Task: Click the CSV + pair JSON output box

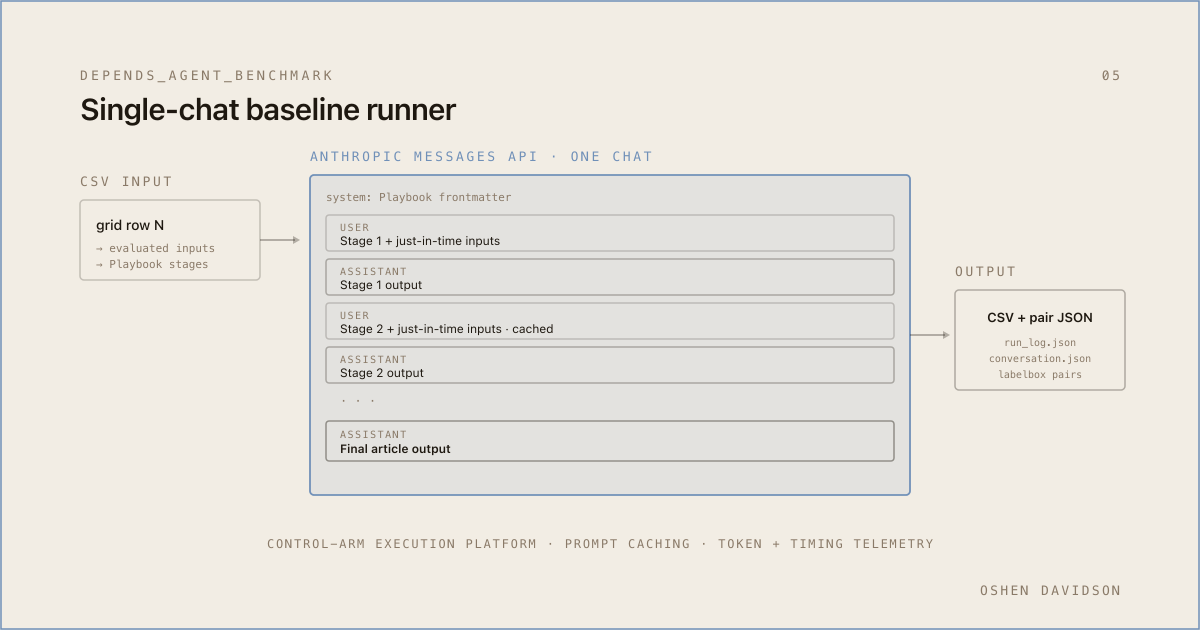Action: click(1040, 340)
